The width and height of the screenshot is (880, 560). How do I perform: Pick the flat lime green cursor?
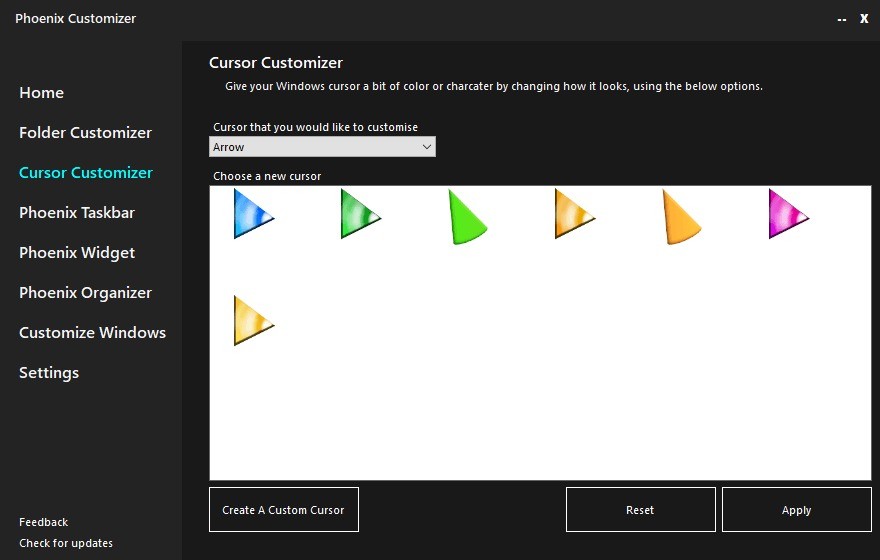[468, 217]
